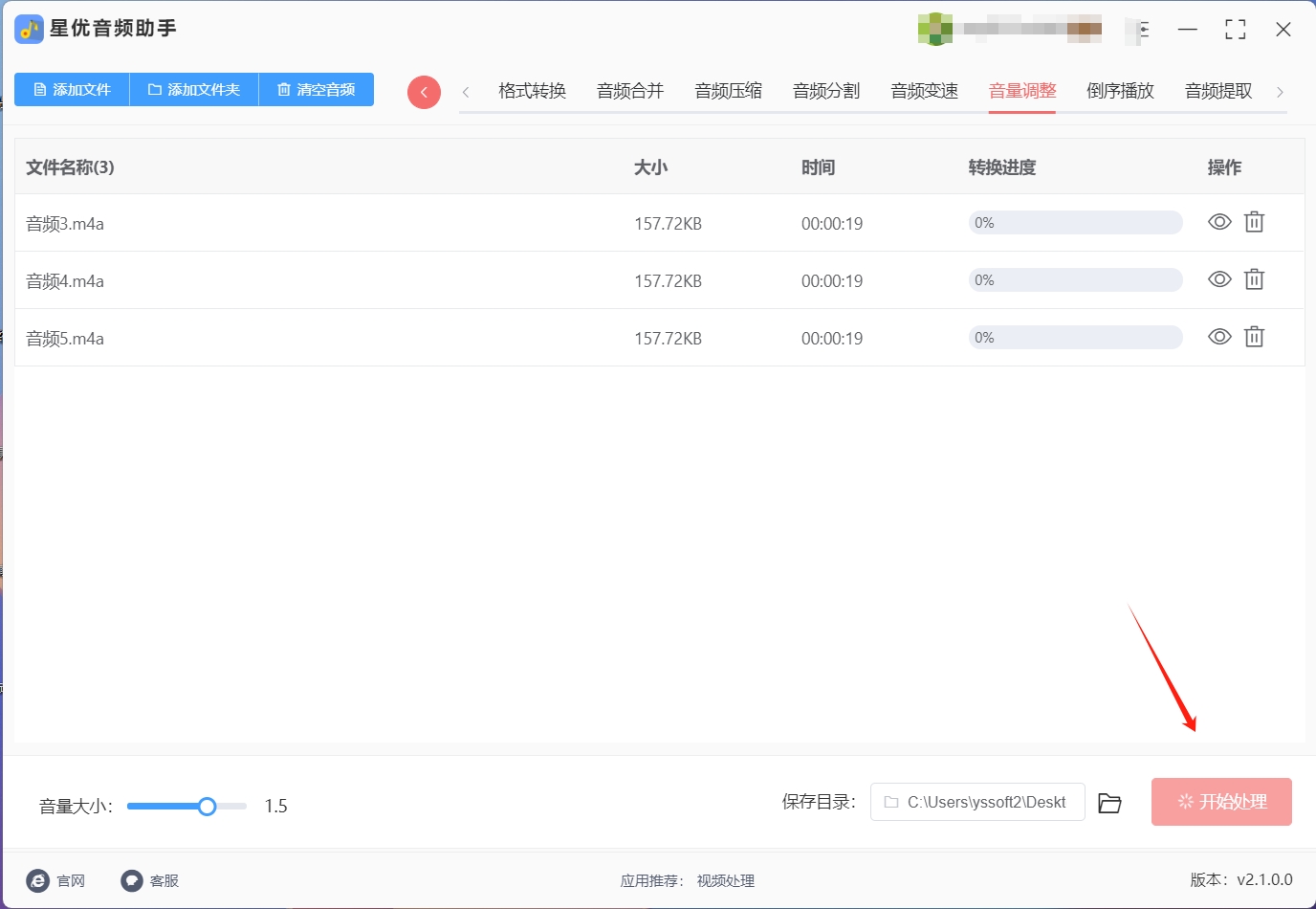This screenshot has width=1316, height=909.
Task: Browse save directory via folder icon
Action: pyautogui.click(x=1109, y=803)
